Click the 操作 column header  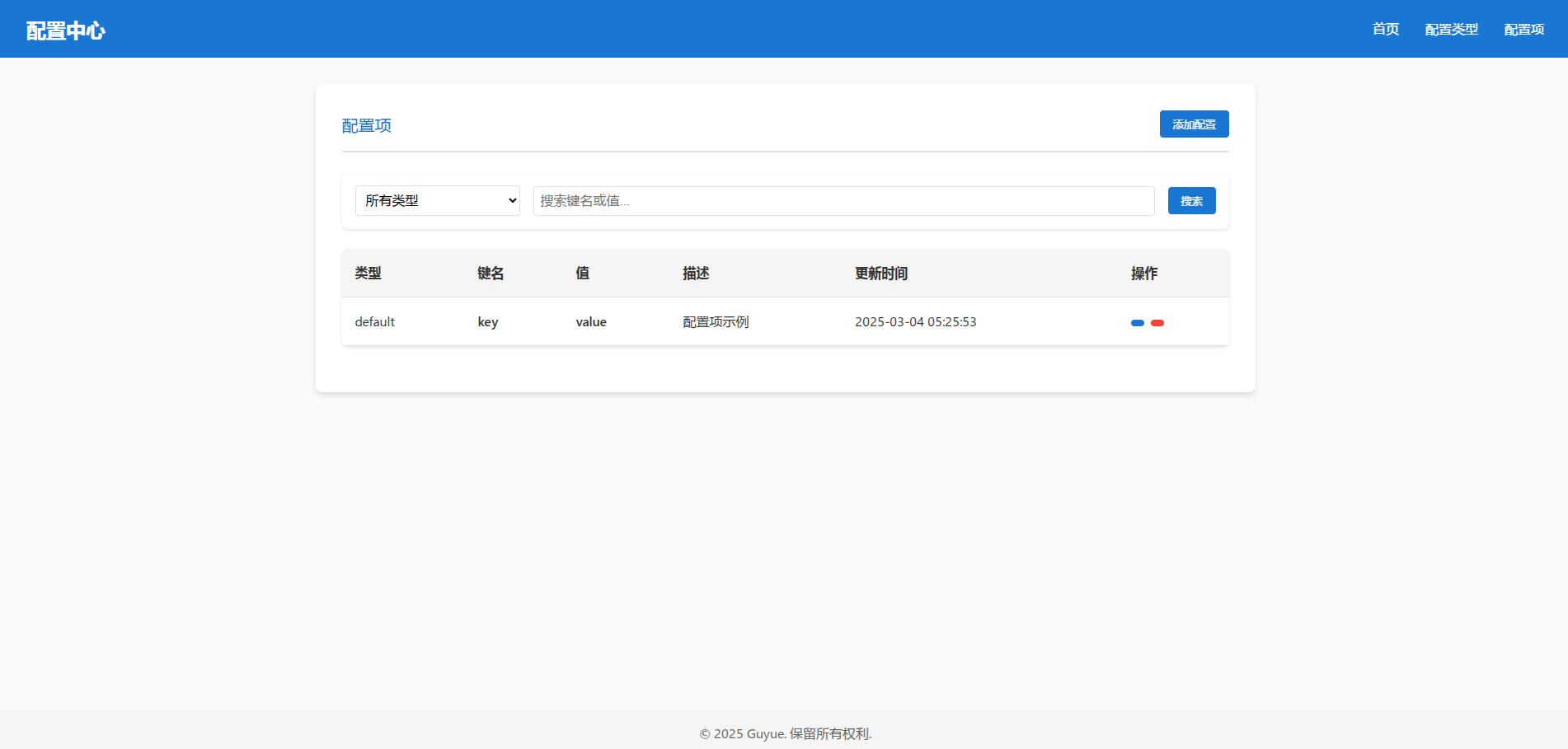coord(1143,274)
